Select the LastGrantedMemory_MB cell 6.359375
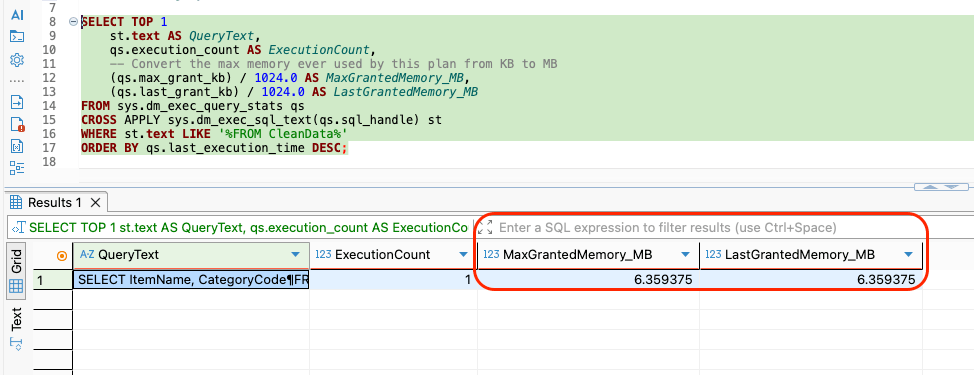This screenshot has height=375, width=974. pos(811,280)
